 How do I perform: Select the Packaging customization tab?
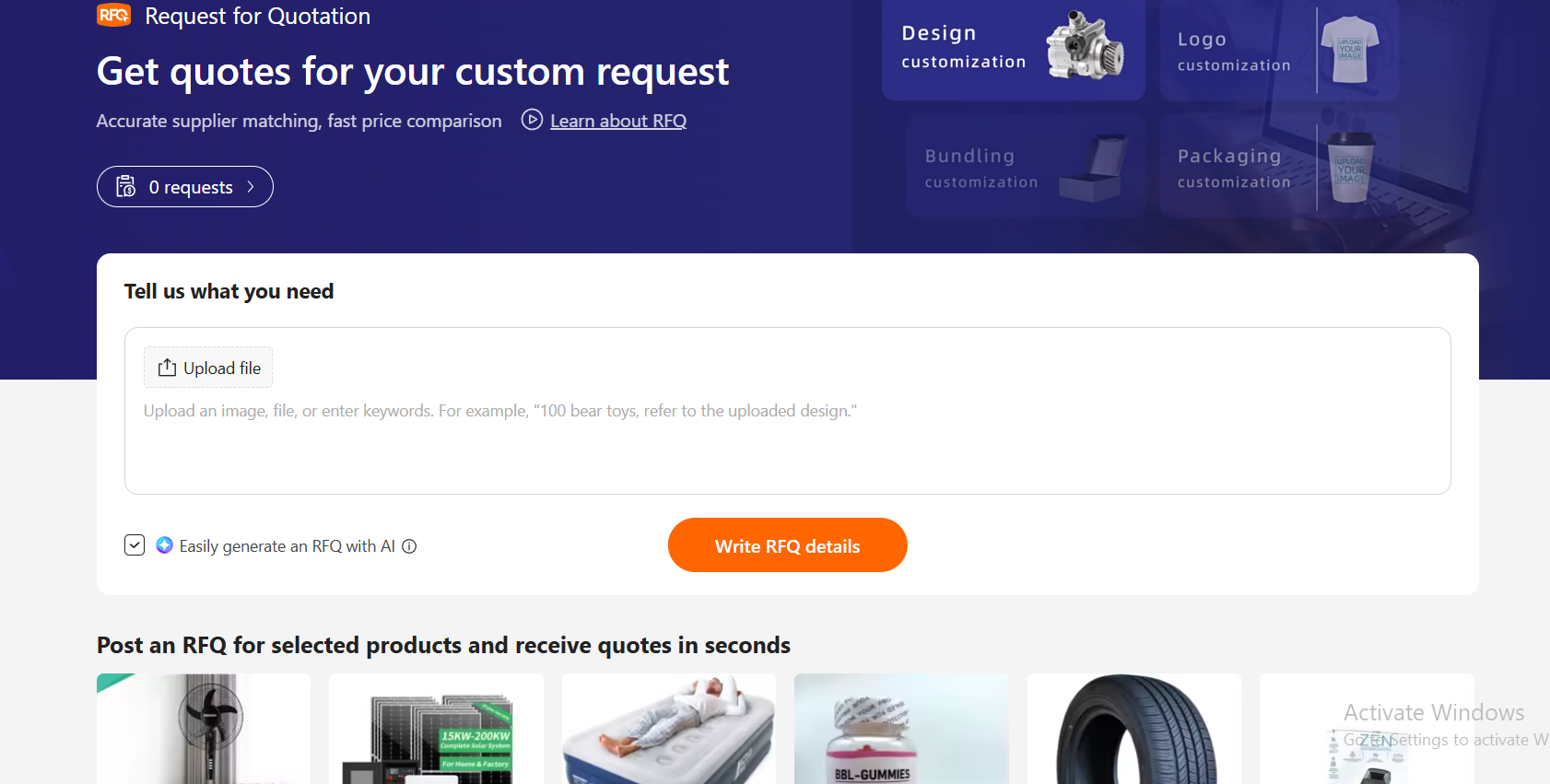click(x=1279, y=166)
